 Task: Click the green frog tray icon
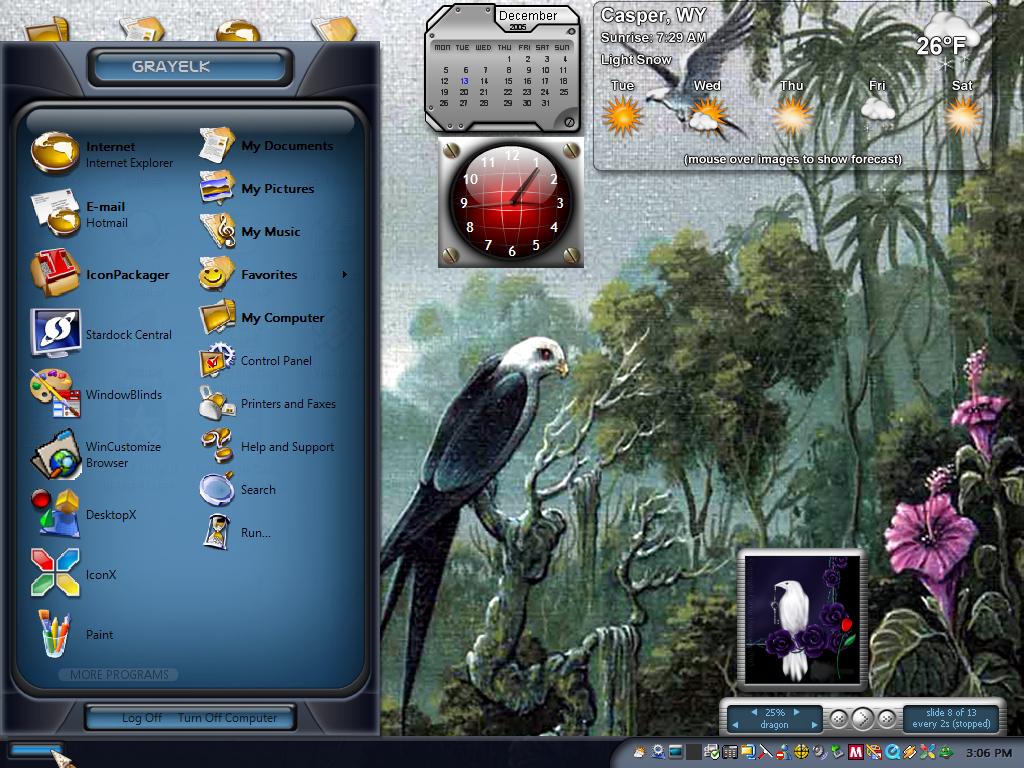tap(945, 752)
